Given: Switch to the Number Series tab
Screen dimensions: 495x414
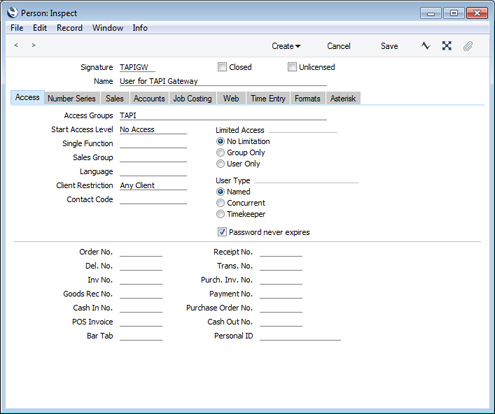Looking at the screenshot, I should [x=71, y=98].
